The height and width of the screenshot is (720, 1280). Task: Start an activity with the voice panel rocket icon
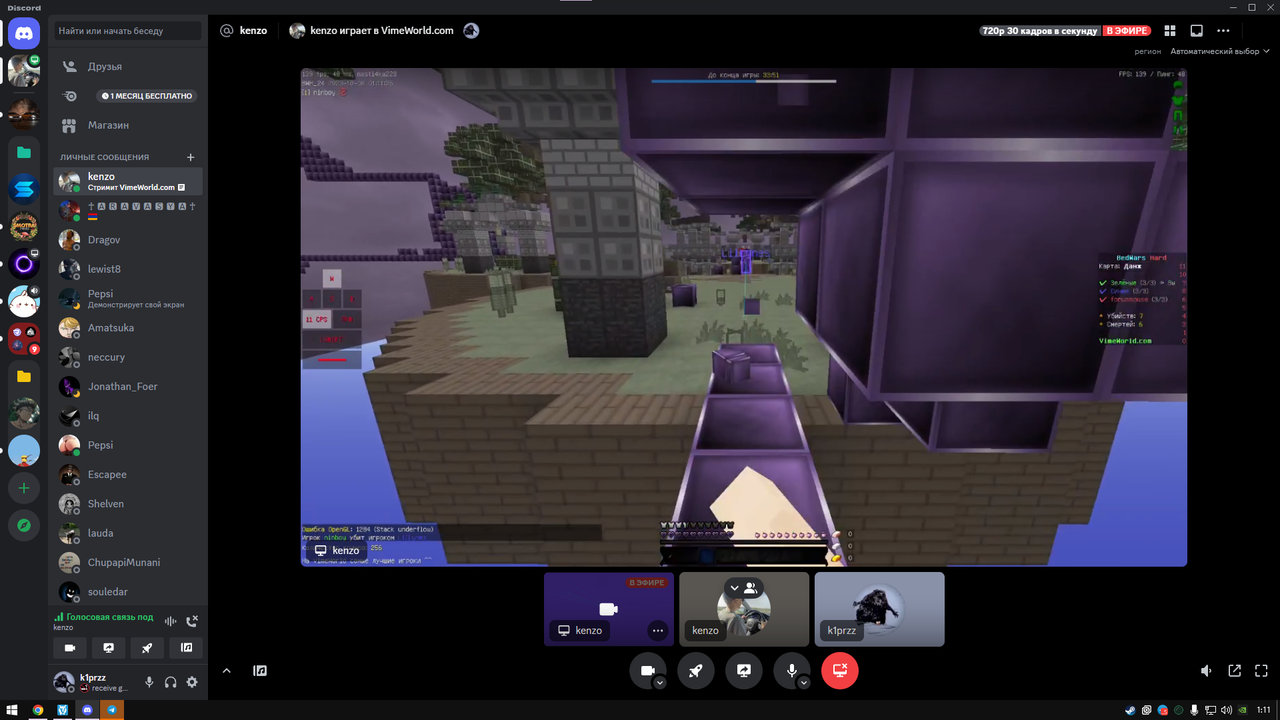[x=147, y=648]
